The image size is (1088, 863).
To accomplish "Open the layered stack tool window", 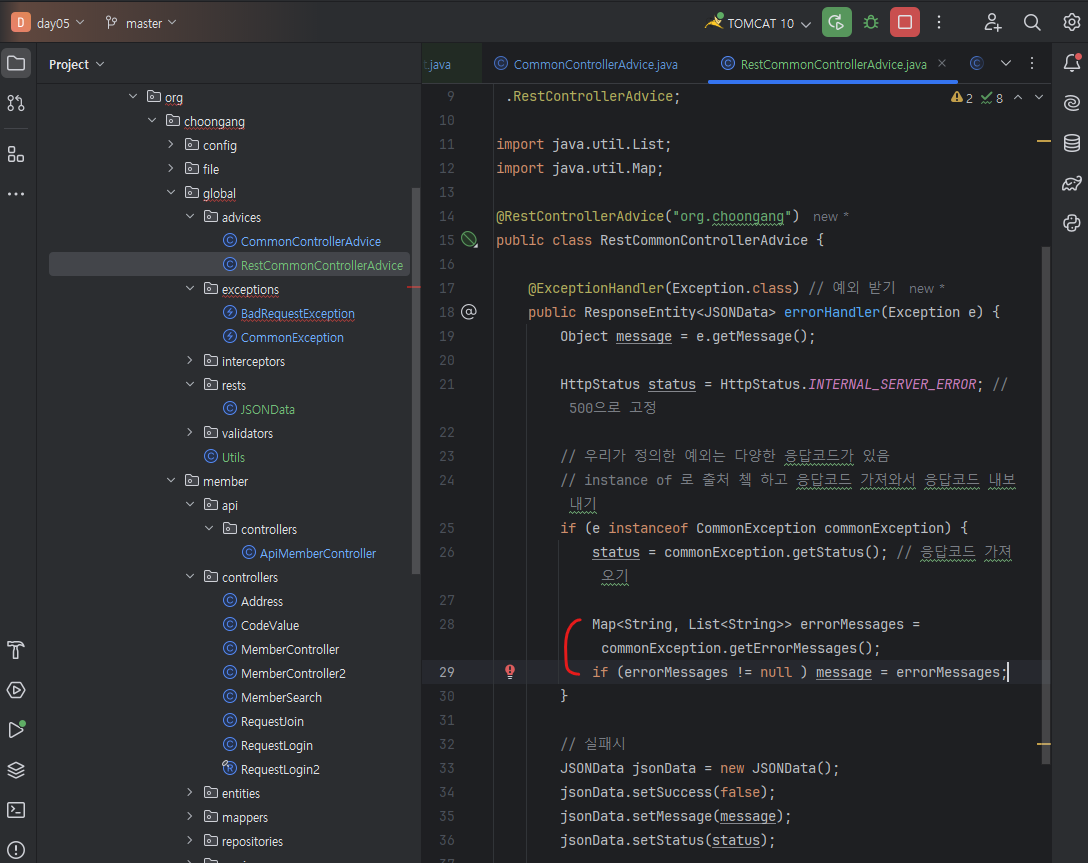I will tap(16, 770).
